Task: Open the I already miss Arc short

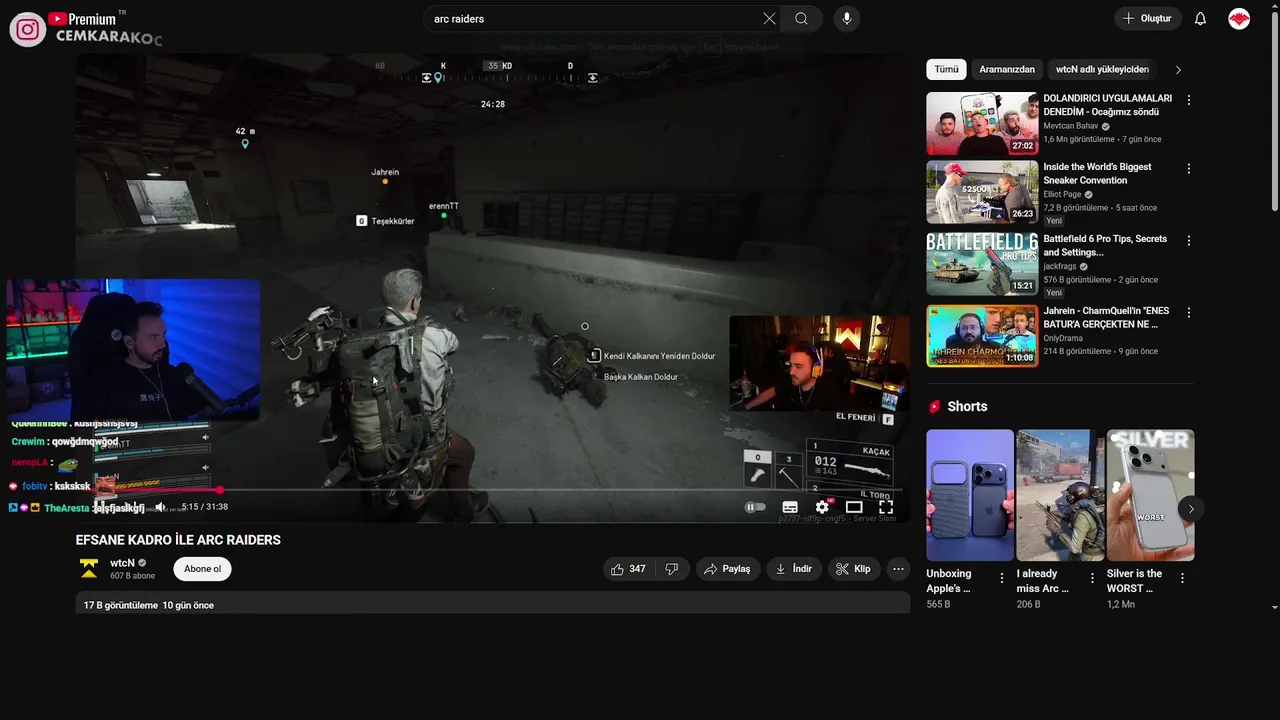Action: [1060, 495]
